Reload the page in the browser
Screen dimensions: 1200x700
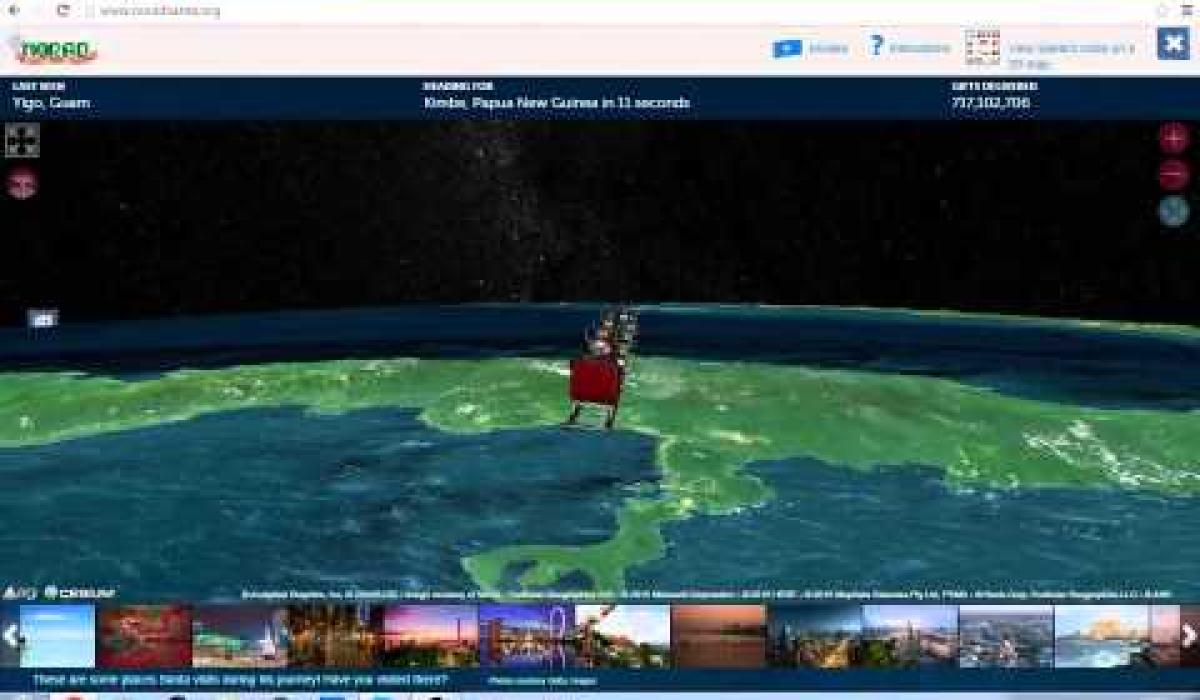63,11
